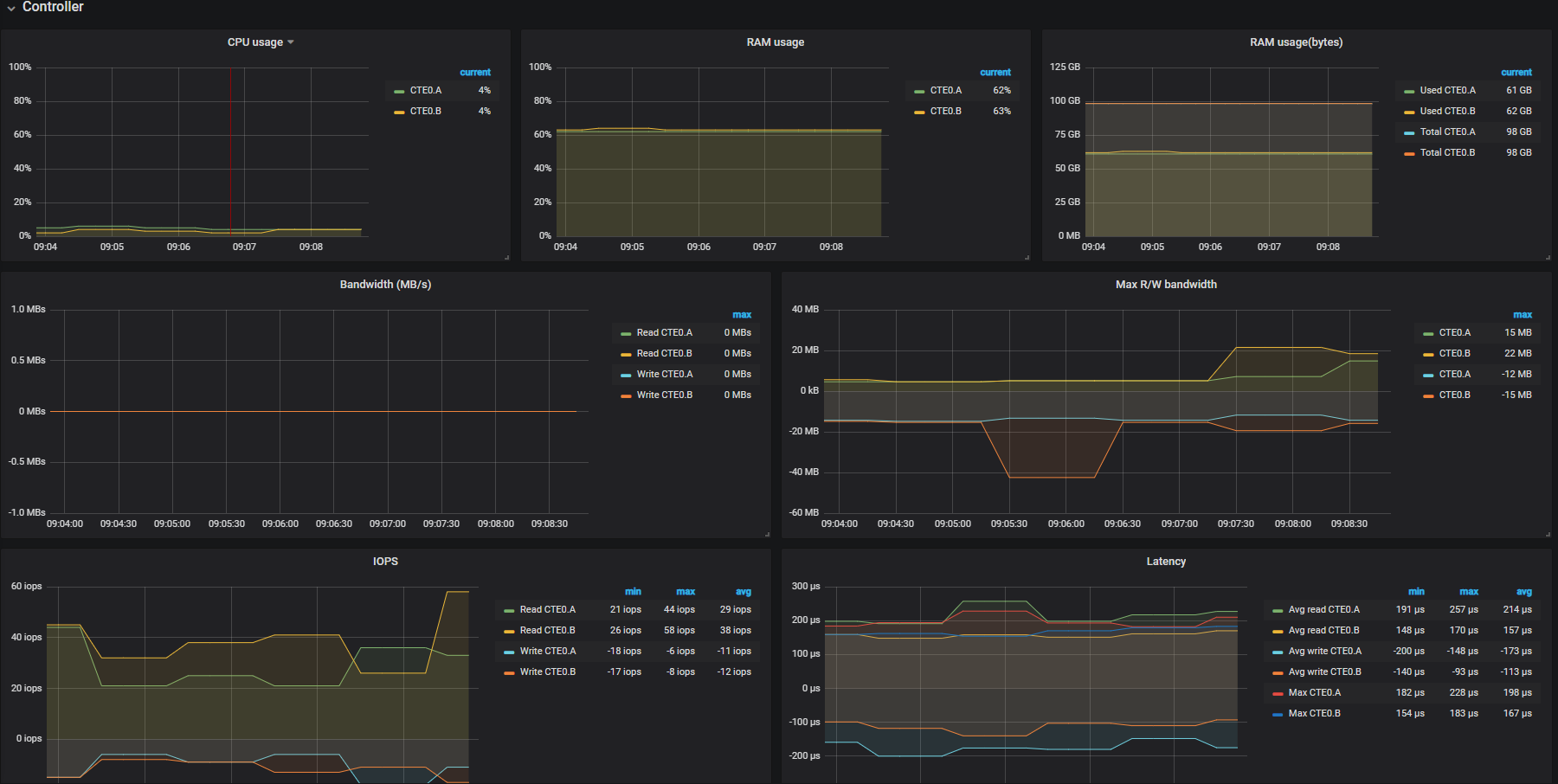
Task: Sort RAM usage legend by current column
Action: tap(995, 73)
